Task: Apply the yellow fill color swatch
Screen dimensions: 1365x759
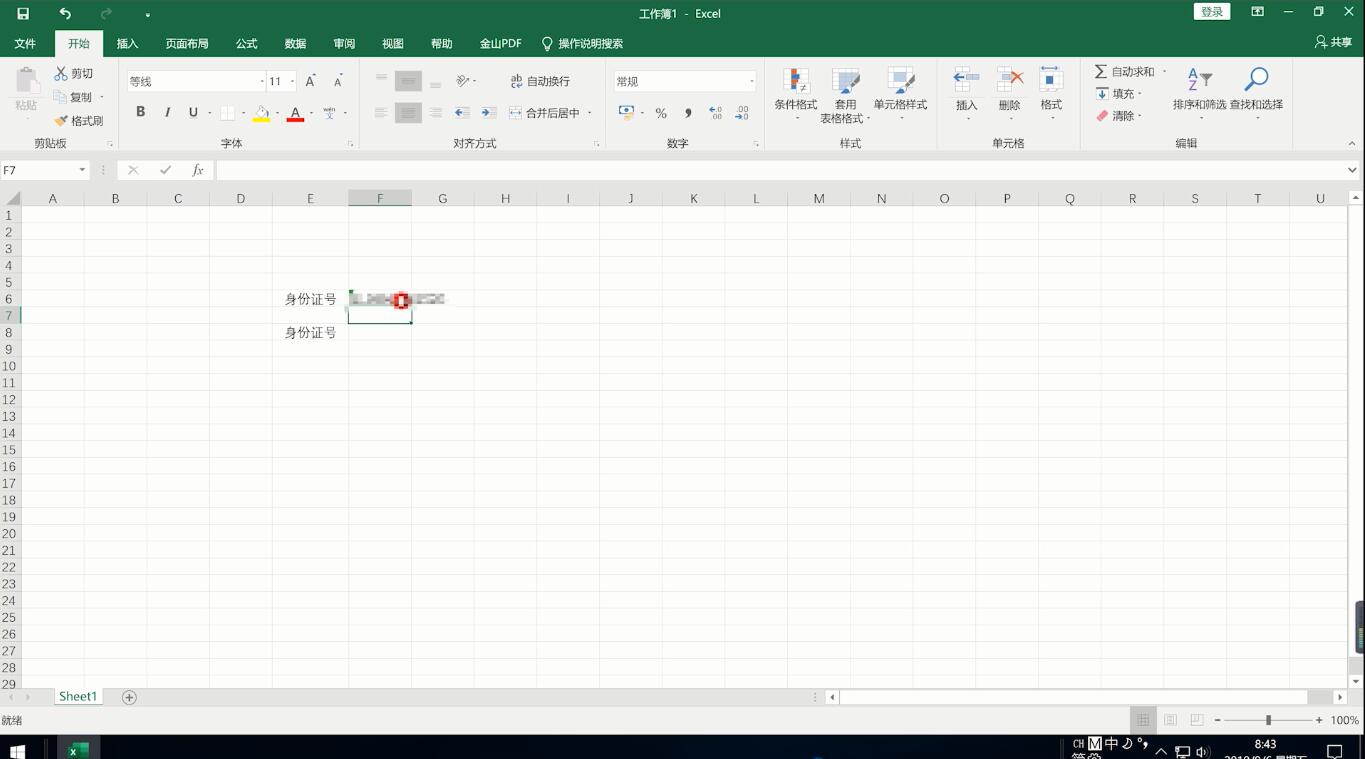Action: click(x=261, y=113)
